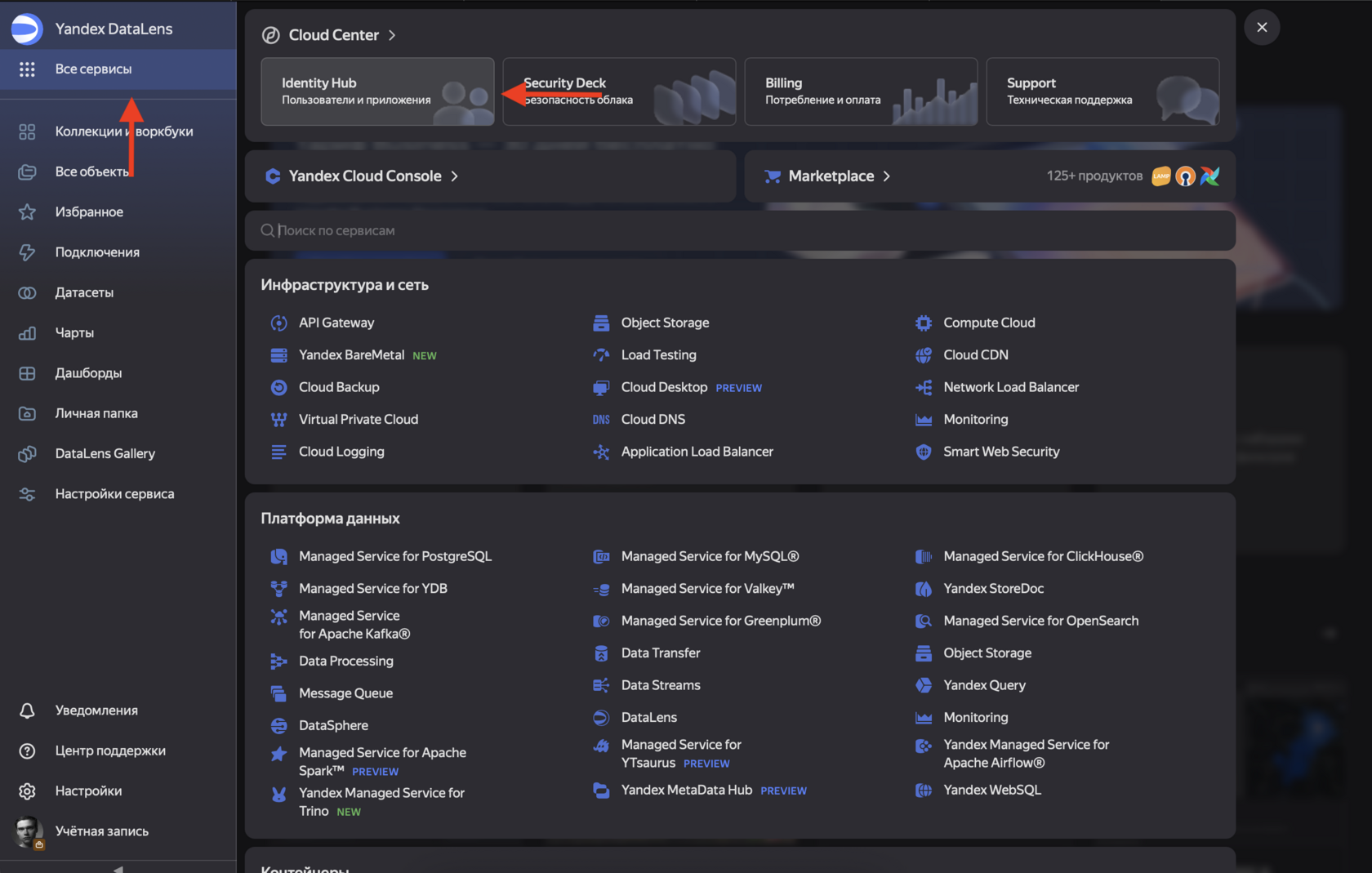Screen dimensions: 1372x873
Task: Click the Compute Cloud chip icon
Action: [x=924, y=323]
